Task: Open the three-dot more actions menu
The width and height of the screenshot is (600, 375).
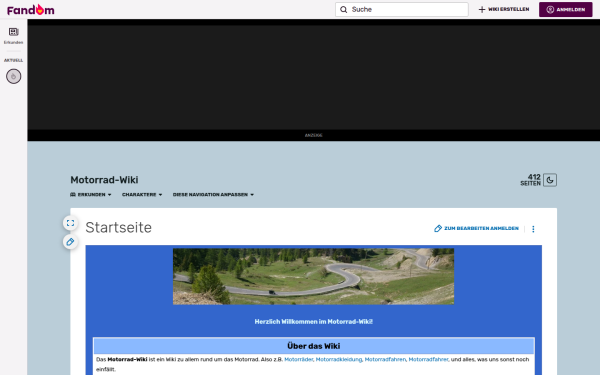Action: click(x=533, y=229)
